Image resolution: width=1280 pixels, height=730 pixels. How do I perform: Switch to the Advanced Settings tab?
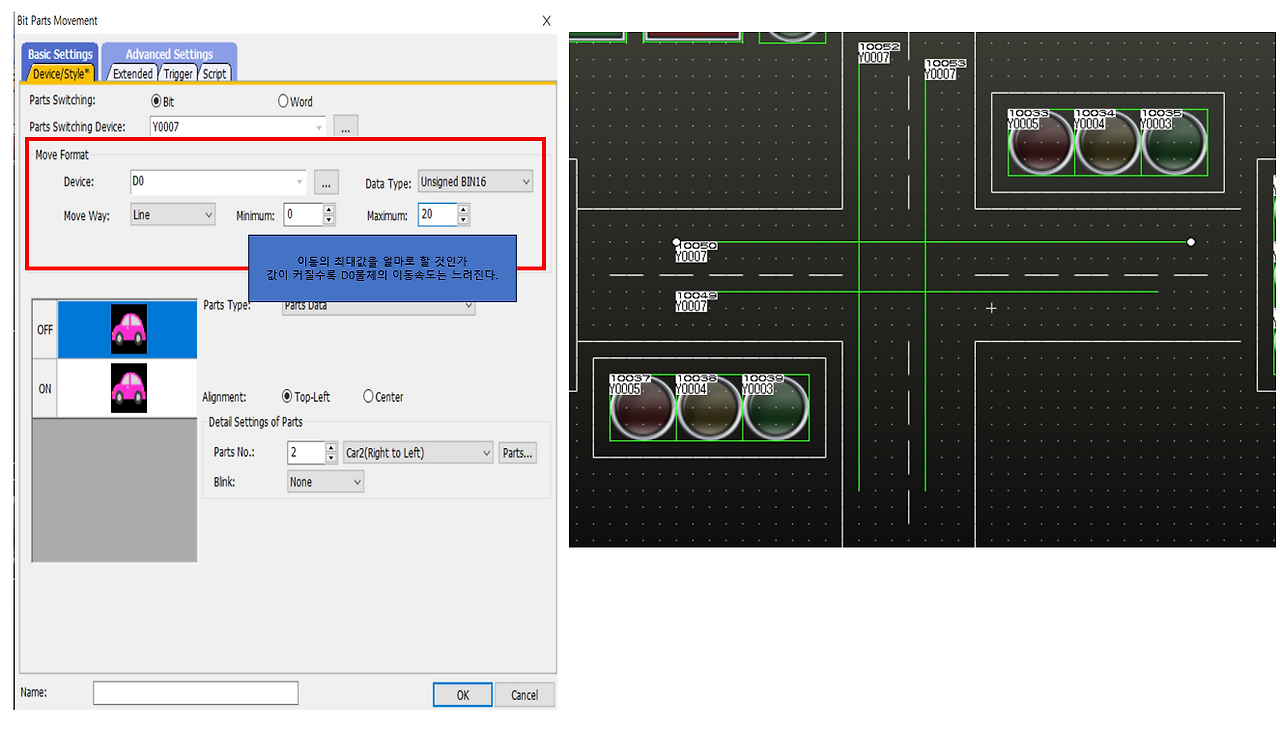click(168, 54)
